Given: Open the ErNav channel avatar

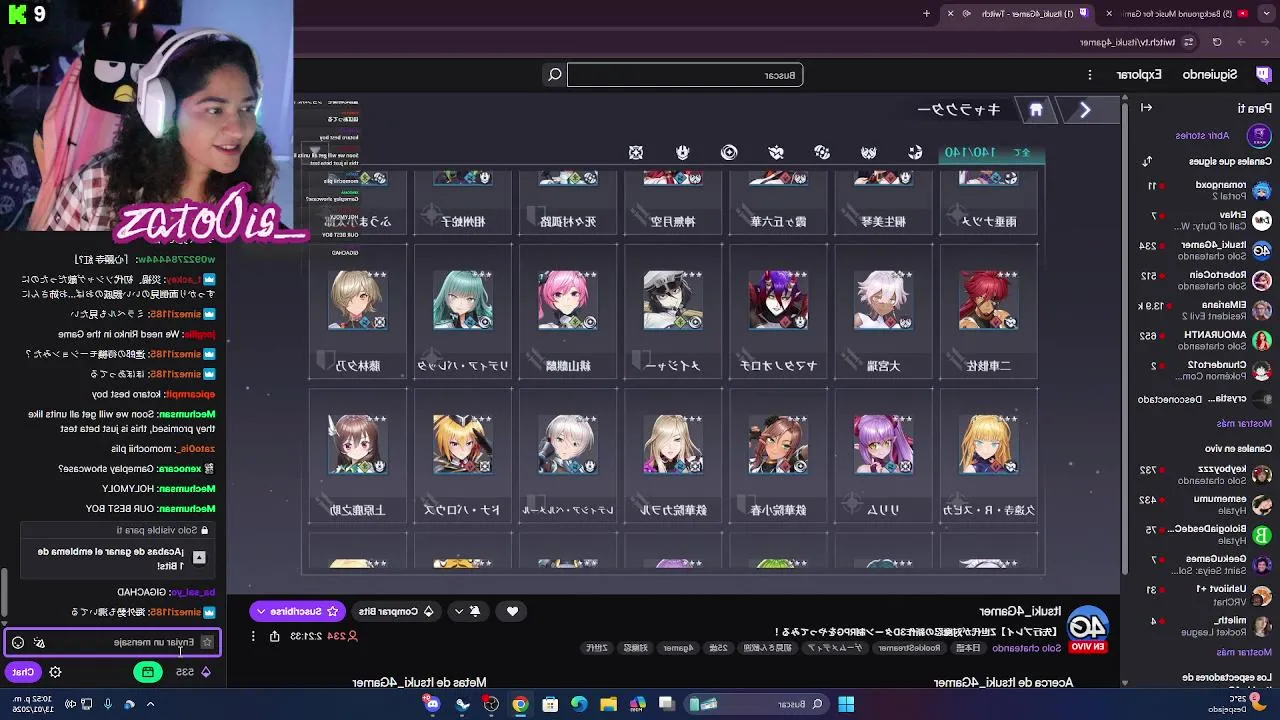Looking at the screenshot, I should point(1261,220).
